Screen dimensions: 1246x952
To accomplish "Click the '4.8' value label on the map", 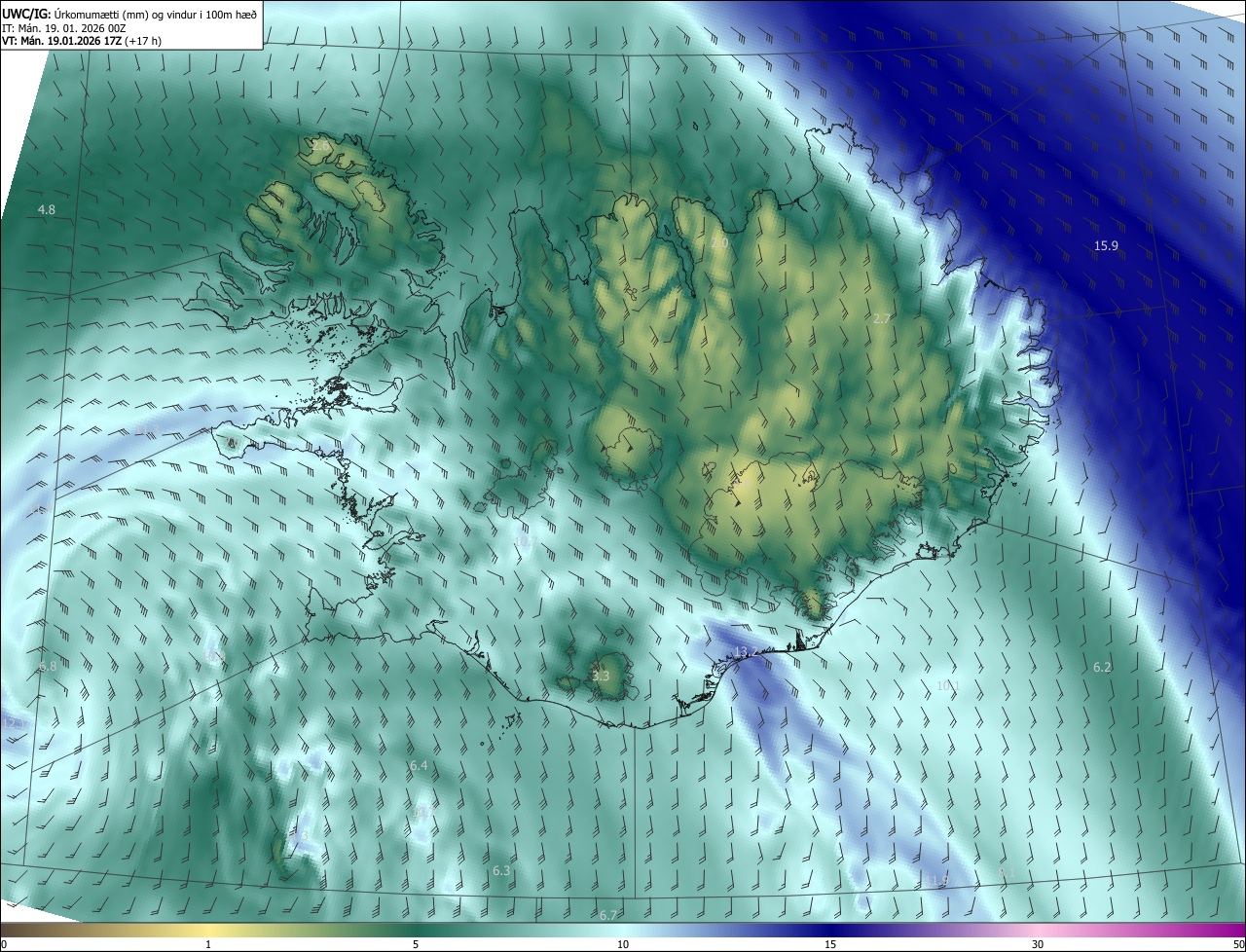I will point(47,210).
